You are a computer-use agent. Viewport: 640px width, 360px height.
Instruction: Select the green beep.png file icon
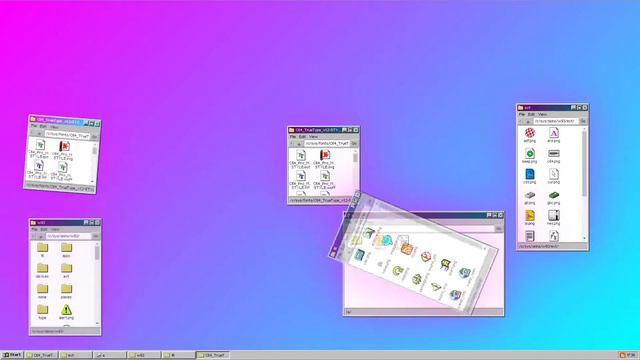point(530,153)
